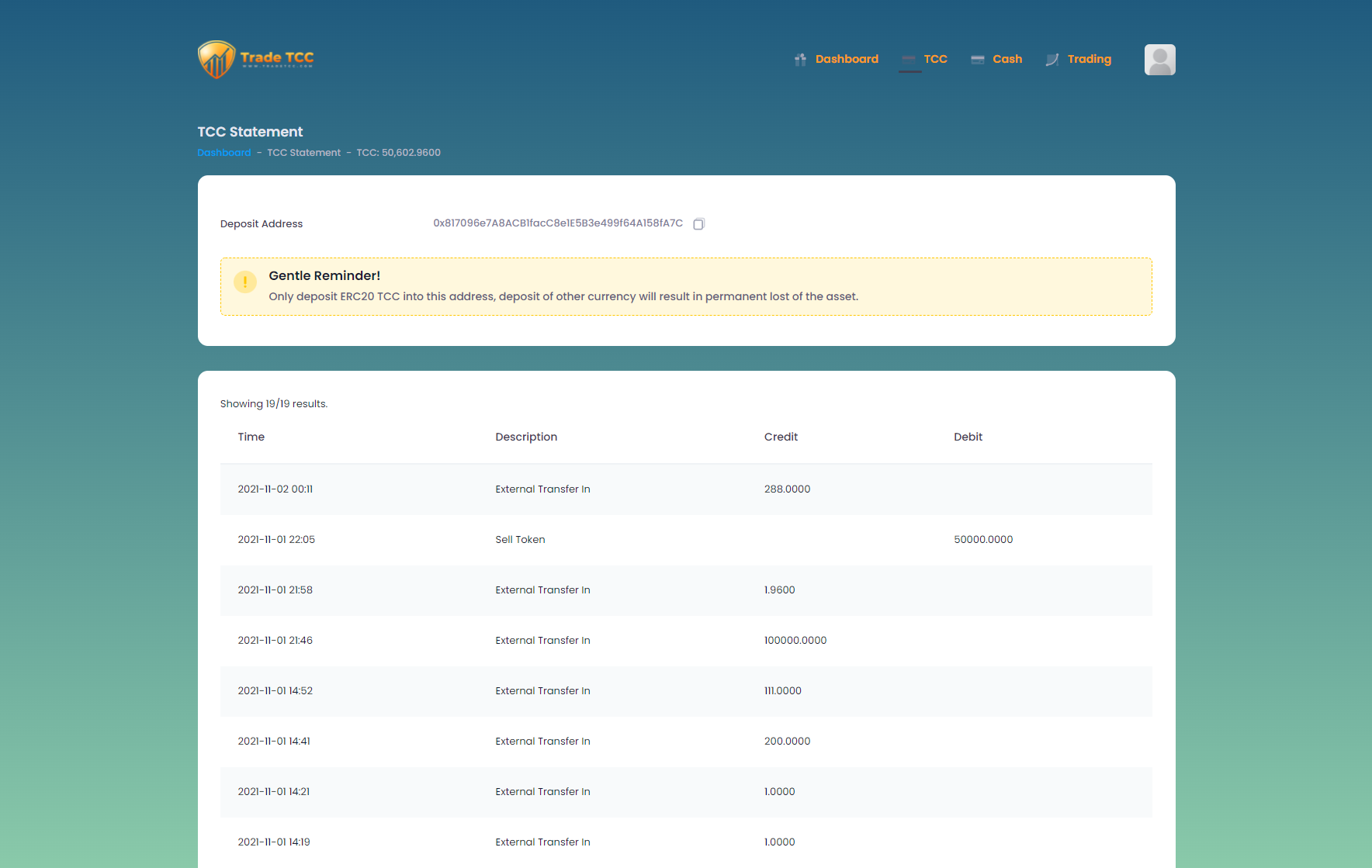The width and height of the screenshot is (1372, 868).
Task: Copy the deposit address with the copy icon
Action: click(x=698, y=224)
